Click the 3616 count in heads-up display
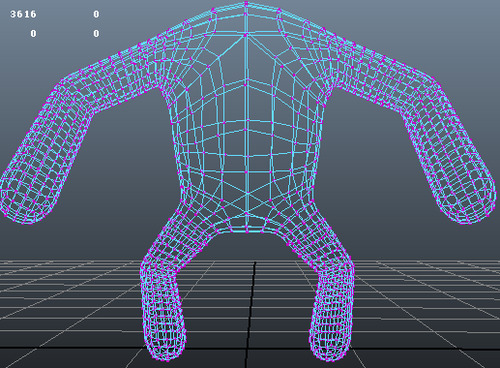The width and height of the screenshot is (500, 368). point(23,14)
